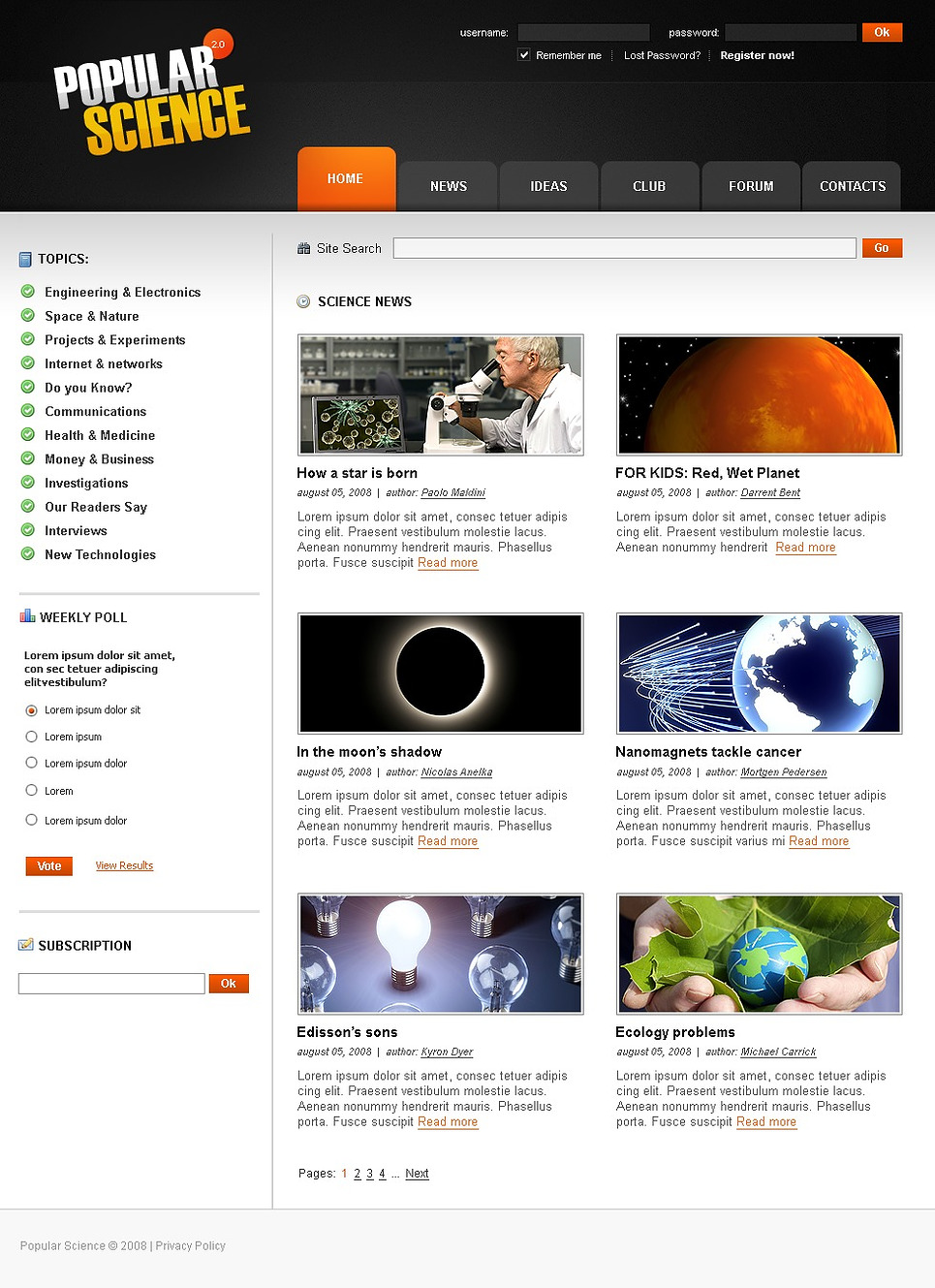
Task: Open the View Results link
Action: (124, 865)
